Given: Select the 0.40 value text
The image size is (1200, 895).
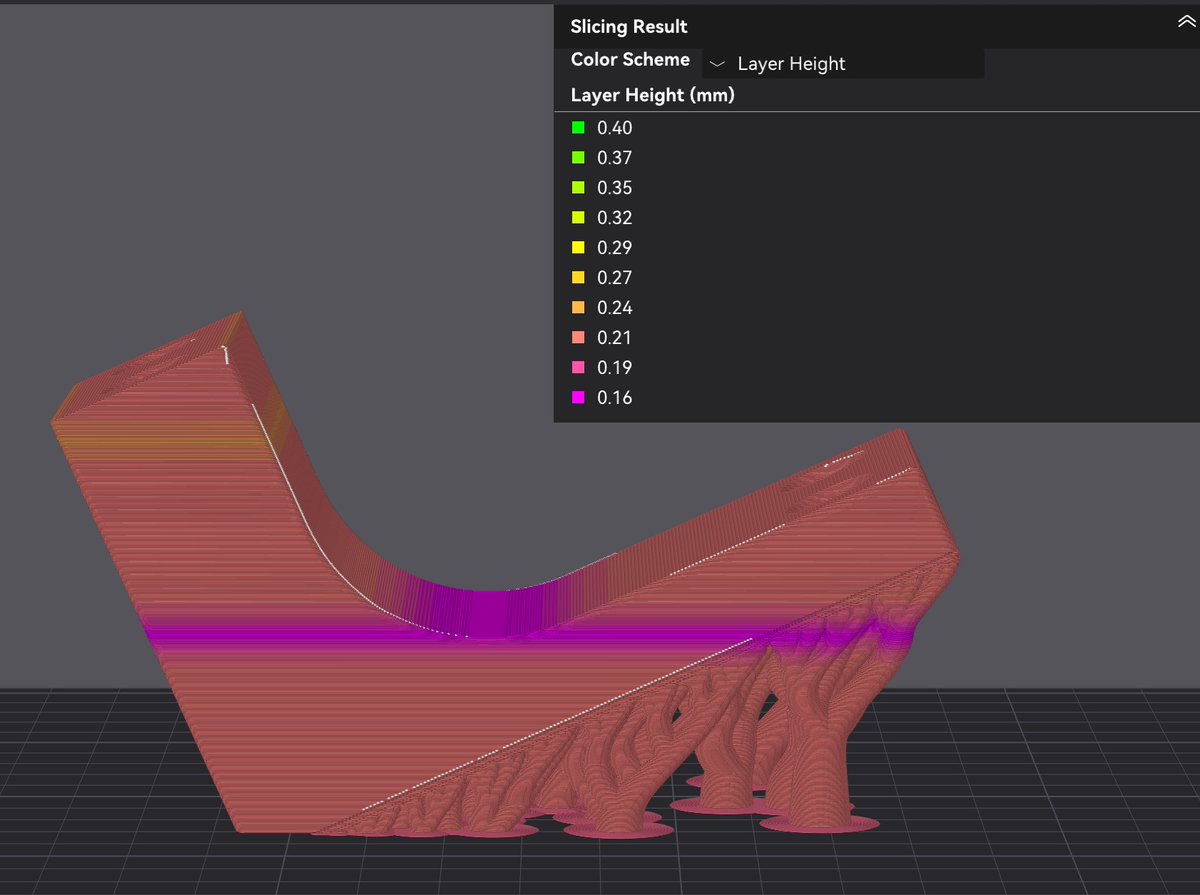Looking at the screenshot, I should tap(614, 128).
